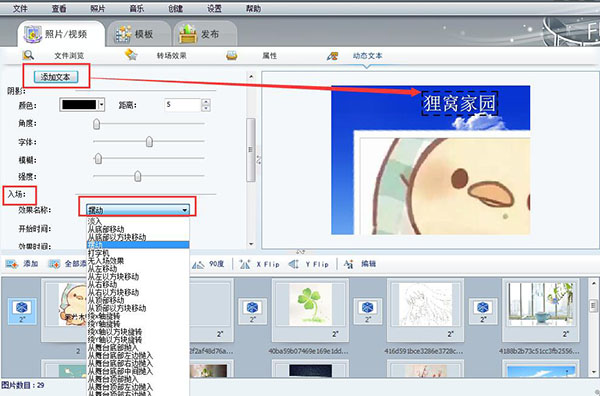Screen dimensions: 600x396
Task: Collapse the 效果名称 combo box arrow
Action: [x=184, y=210]
